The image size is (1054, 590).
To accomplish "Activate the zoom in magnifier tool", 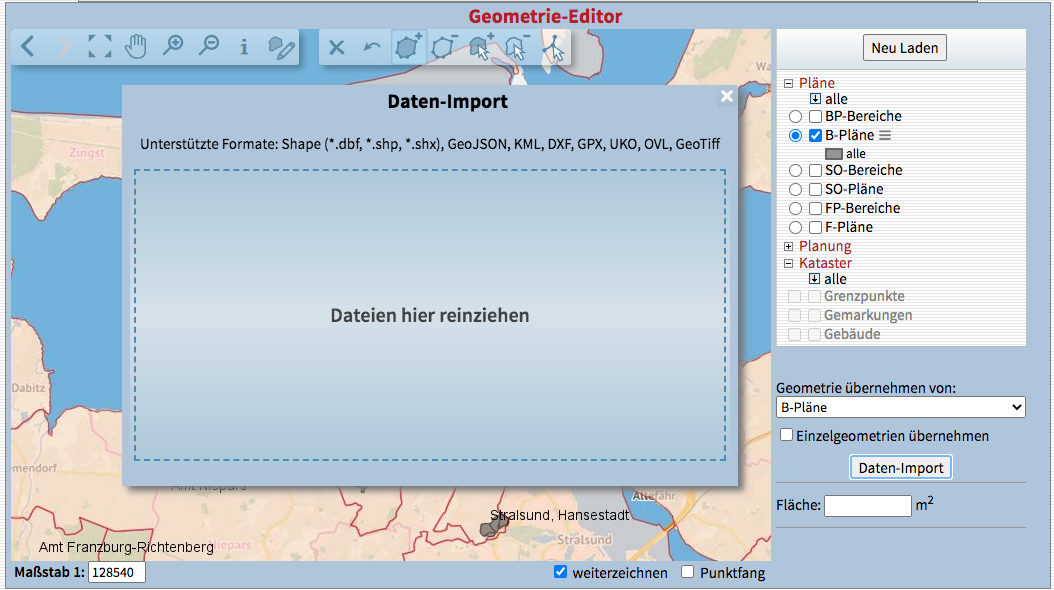I will click(x=173, y=46).
